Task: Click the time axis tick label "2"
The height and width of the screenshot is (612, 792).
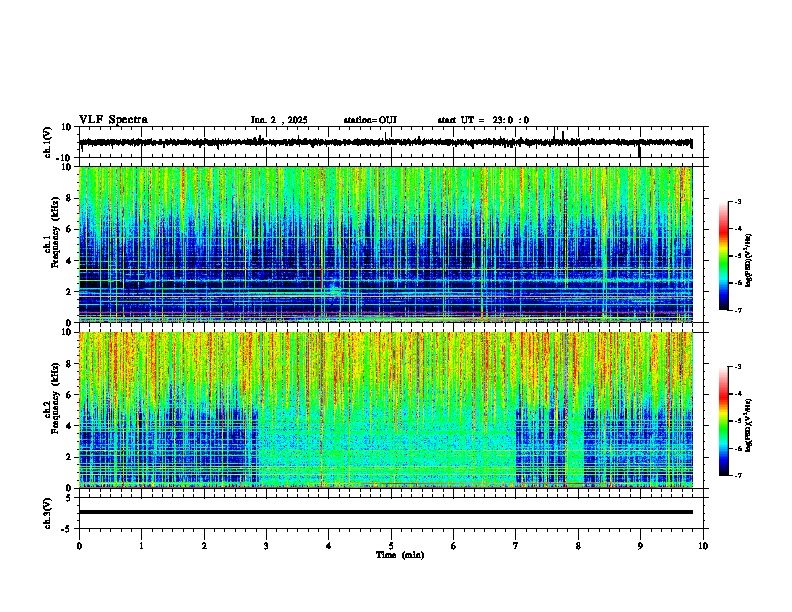Action: (x=204, y=546)
